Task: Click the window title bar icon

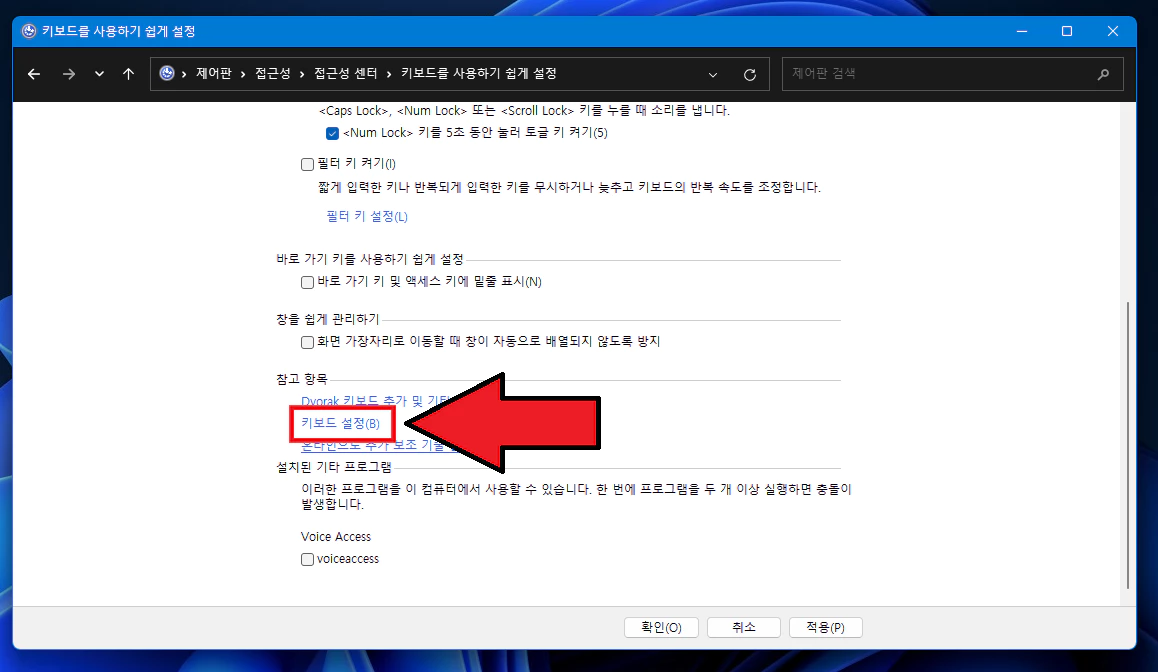Action: pos(29,31)
